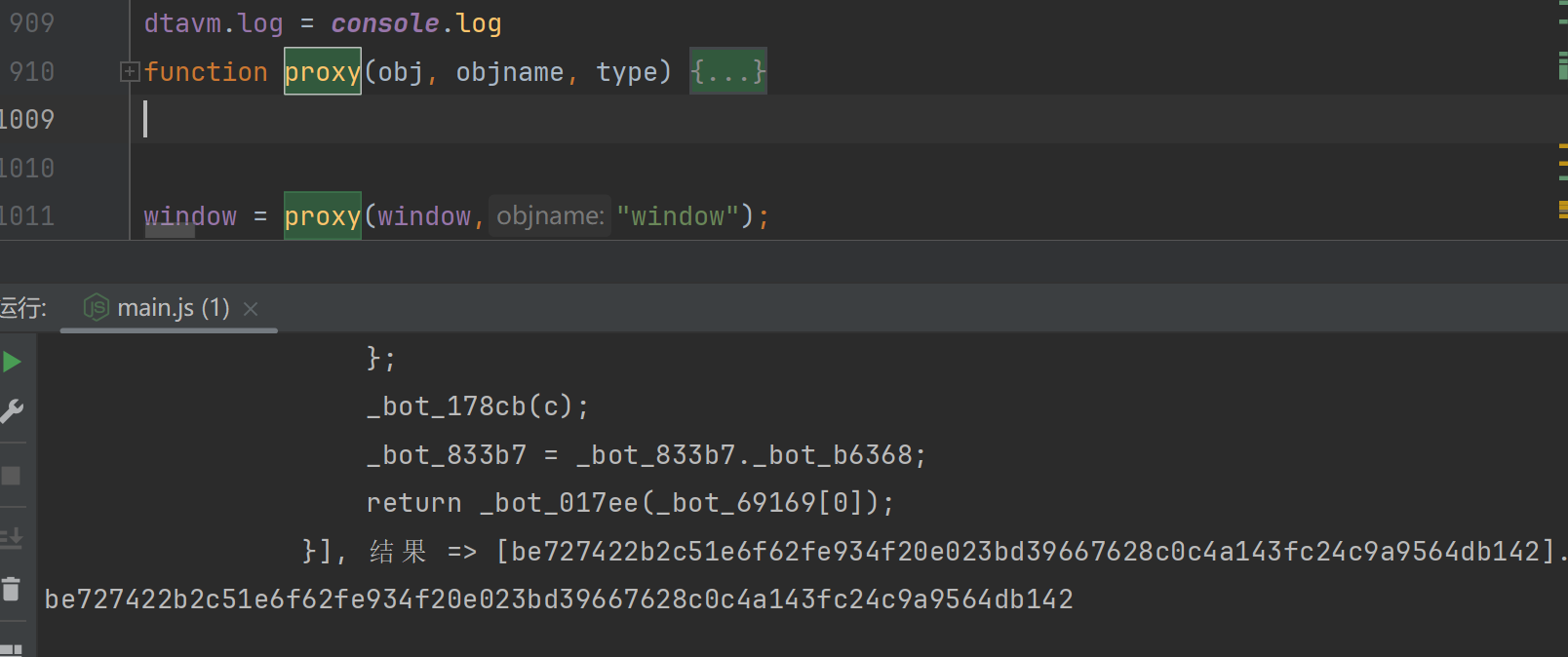Click the "window" string literal on line 1011
The width and height of the screenshot is (1568, 657).
678,216
